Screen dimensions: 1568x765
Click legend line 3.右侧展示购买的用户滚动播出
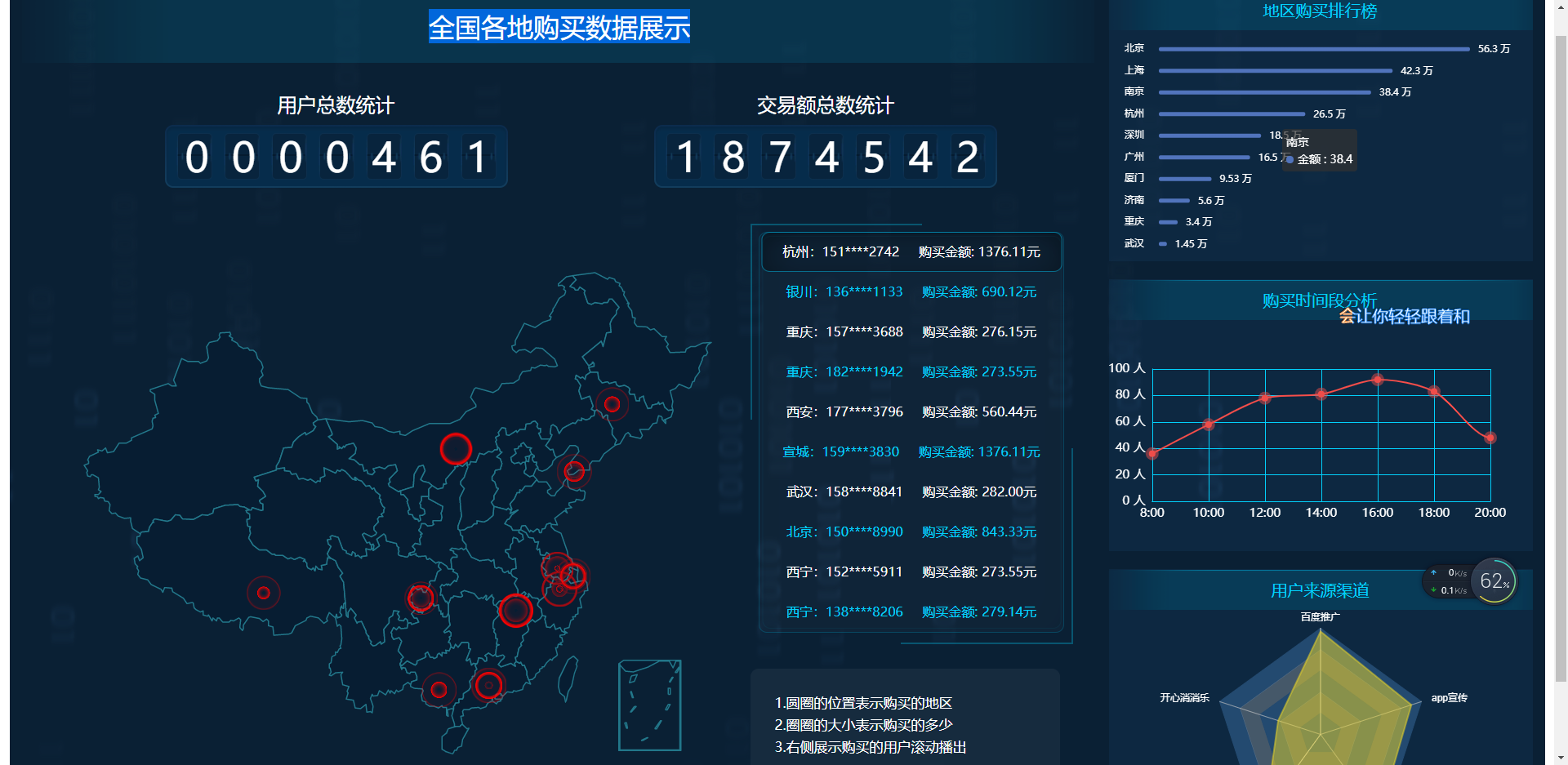click(x=871, y=747)
